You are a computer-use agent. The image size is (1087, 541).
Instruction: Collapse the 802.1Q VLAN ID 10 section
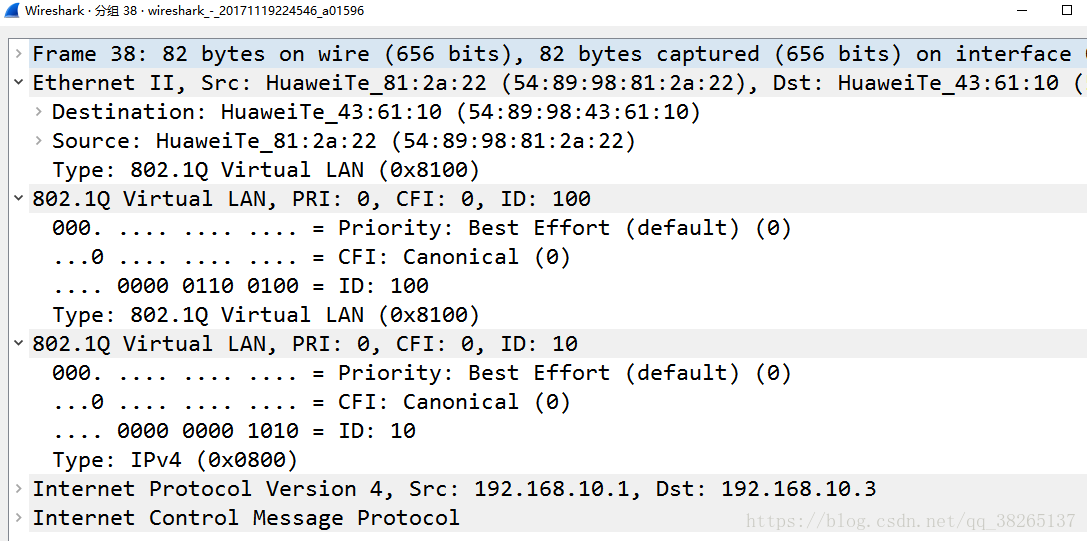tap(18, 343)
